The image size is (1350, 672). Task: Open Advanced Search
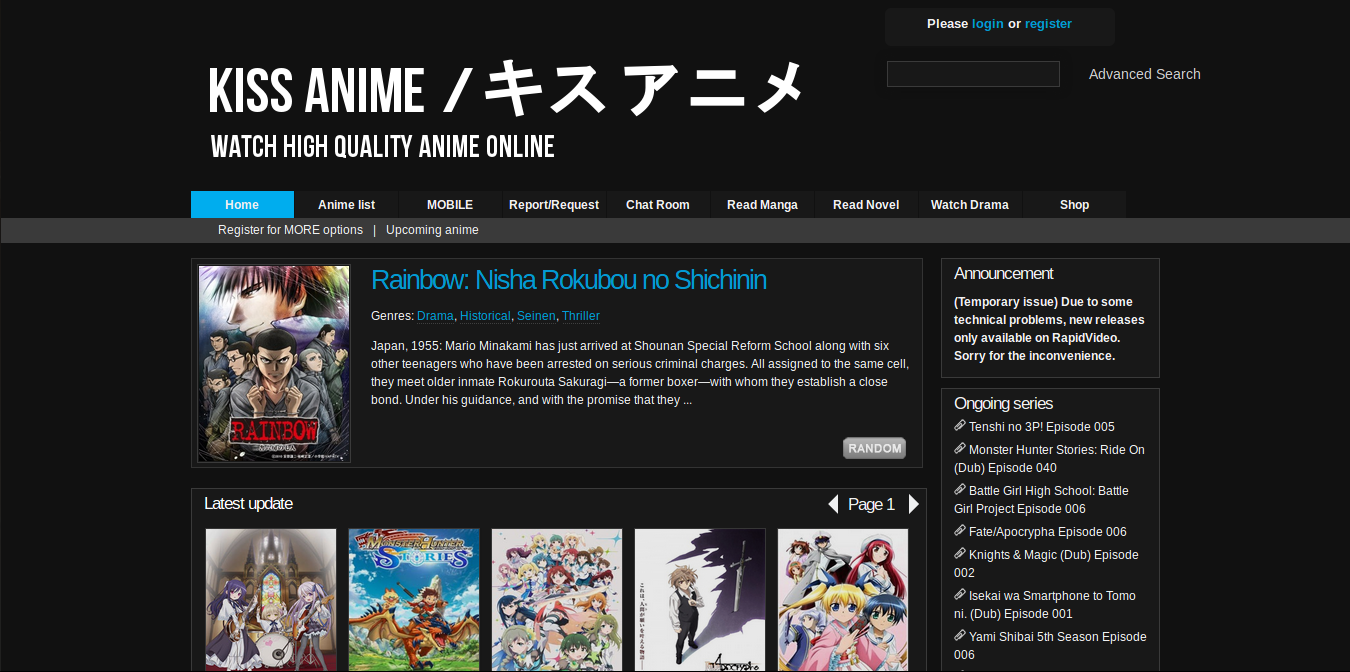pos(1144,74)
